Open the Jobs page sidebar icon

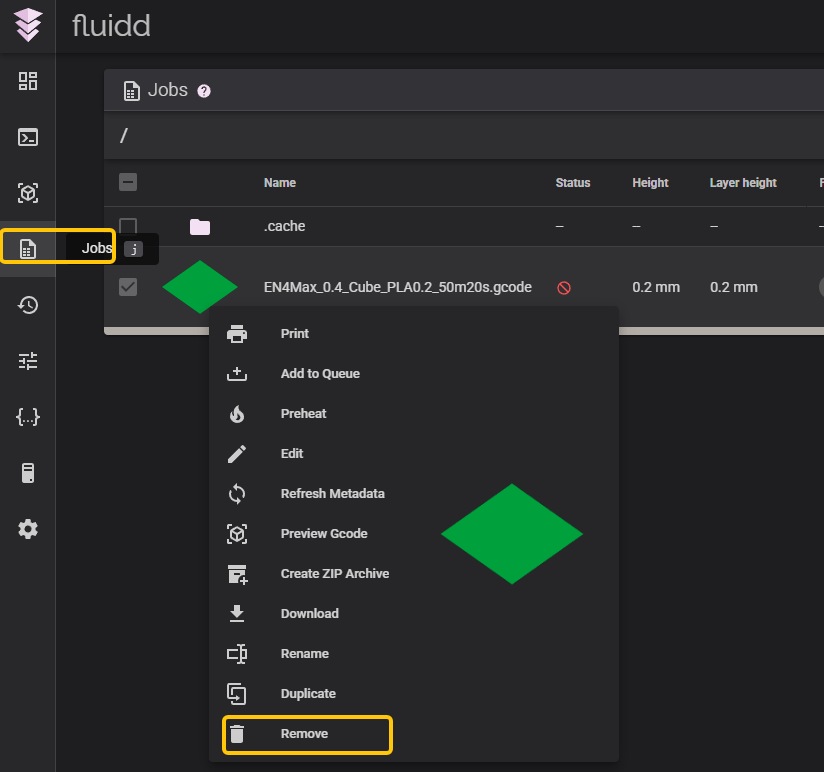tap(28, 249)
